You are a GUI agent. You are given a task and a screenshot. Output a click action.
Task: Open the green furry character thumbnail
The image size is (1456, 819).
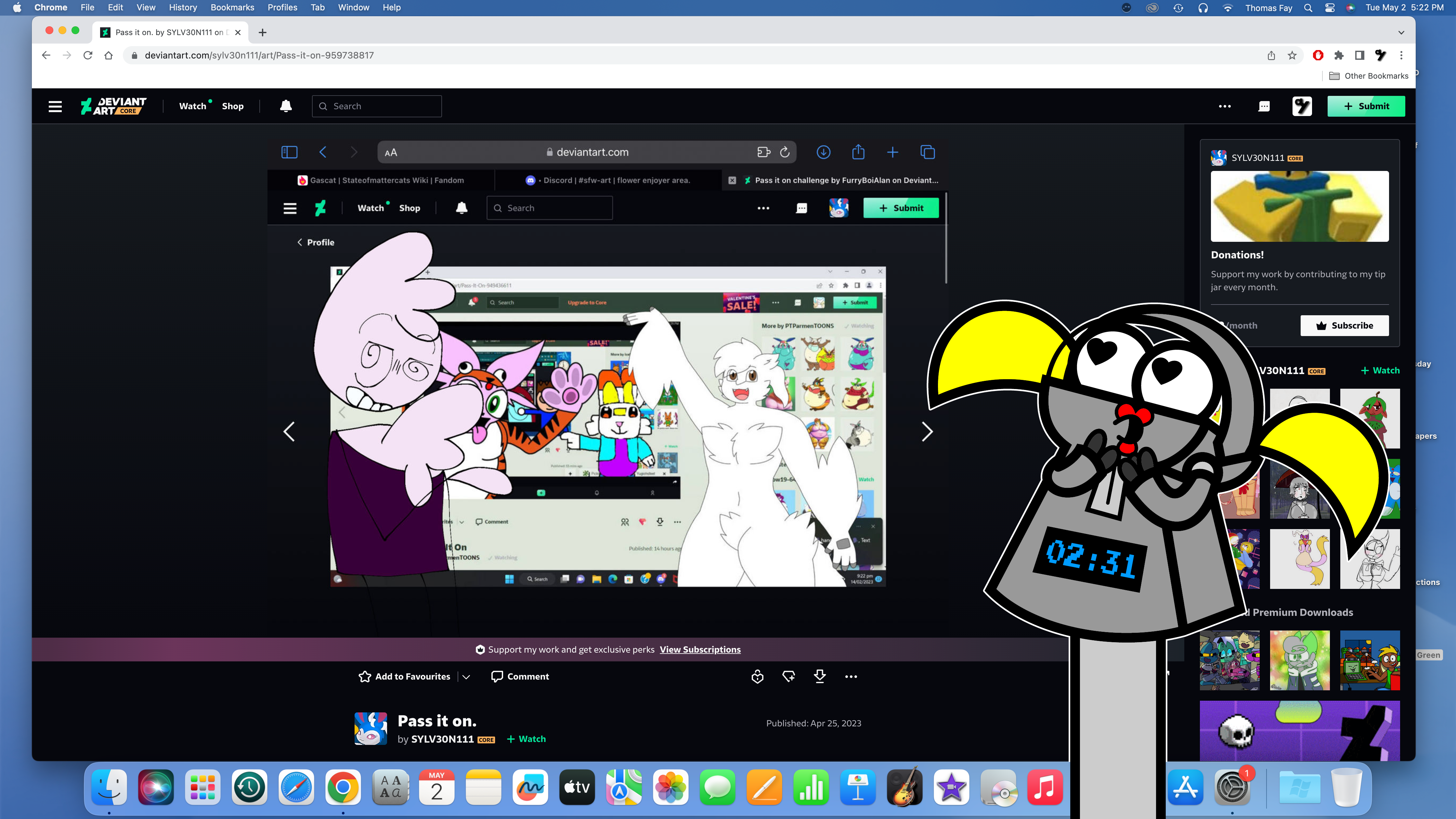click(1299, 661)
